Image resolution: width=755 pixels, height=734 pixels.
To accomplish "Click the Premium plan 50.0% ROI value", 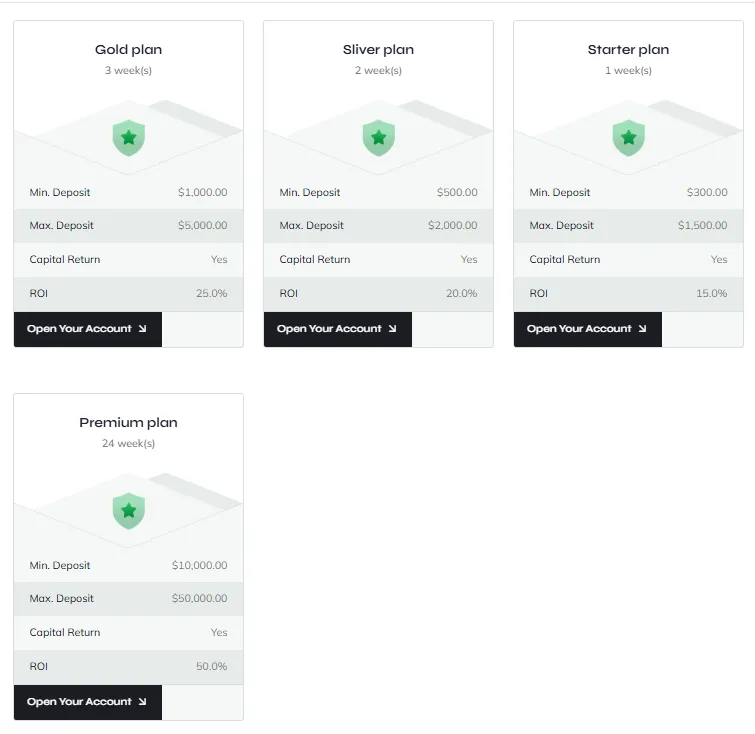I will click(x=211, y=667).
